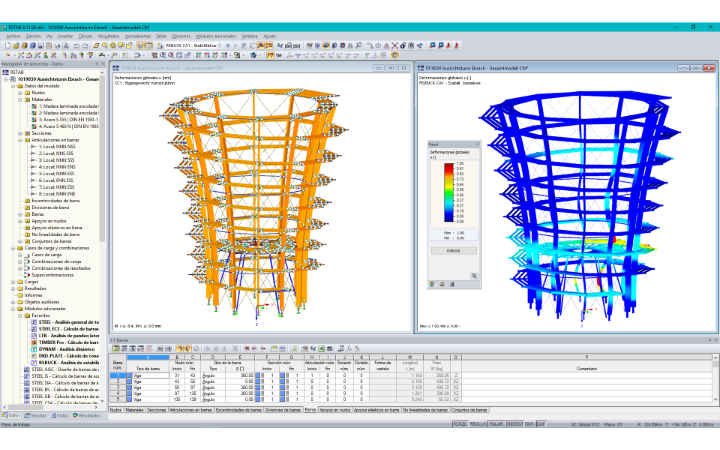720x450 pixels.
Task: Collapse Casos de carga y combinaciones node
Action: point(13,248)
